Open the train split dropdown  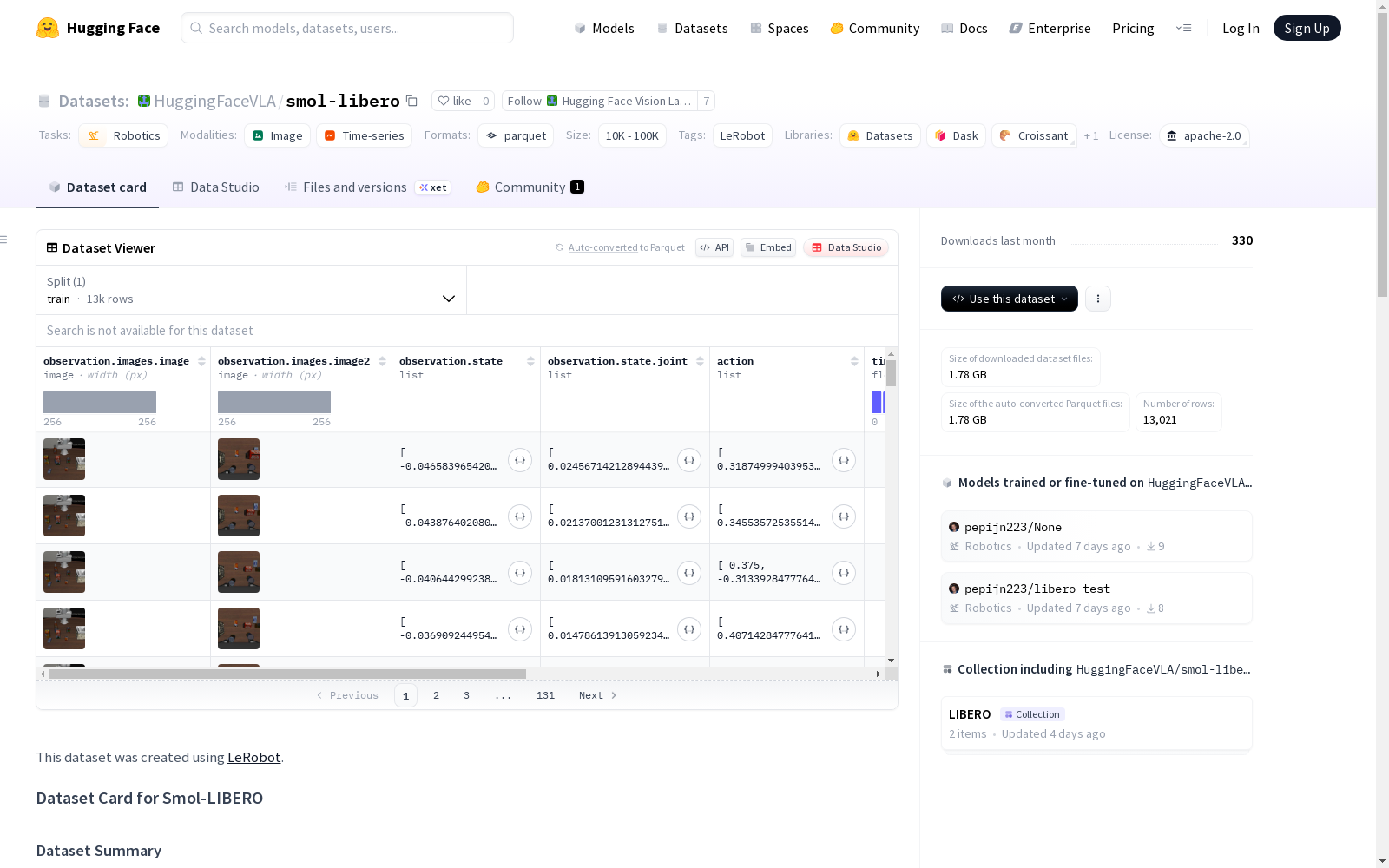[252, 290]
